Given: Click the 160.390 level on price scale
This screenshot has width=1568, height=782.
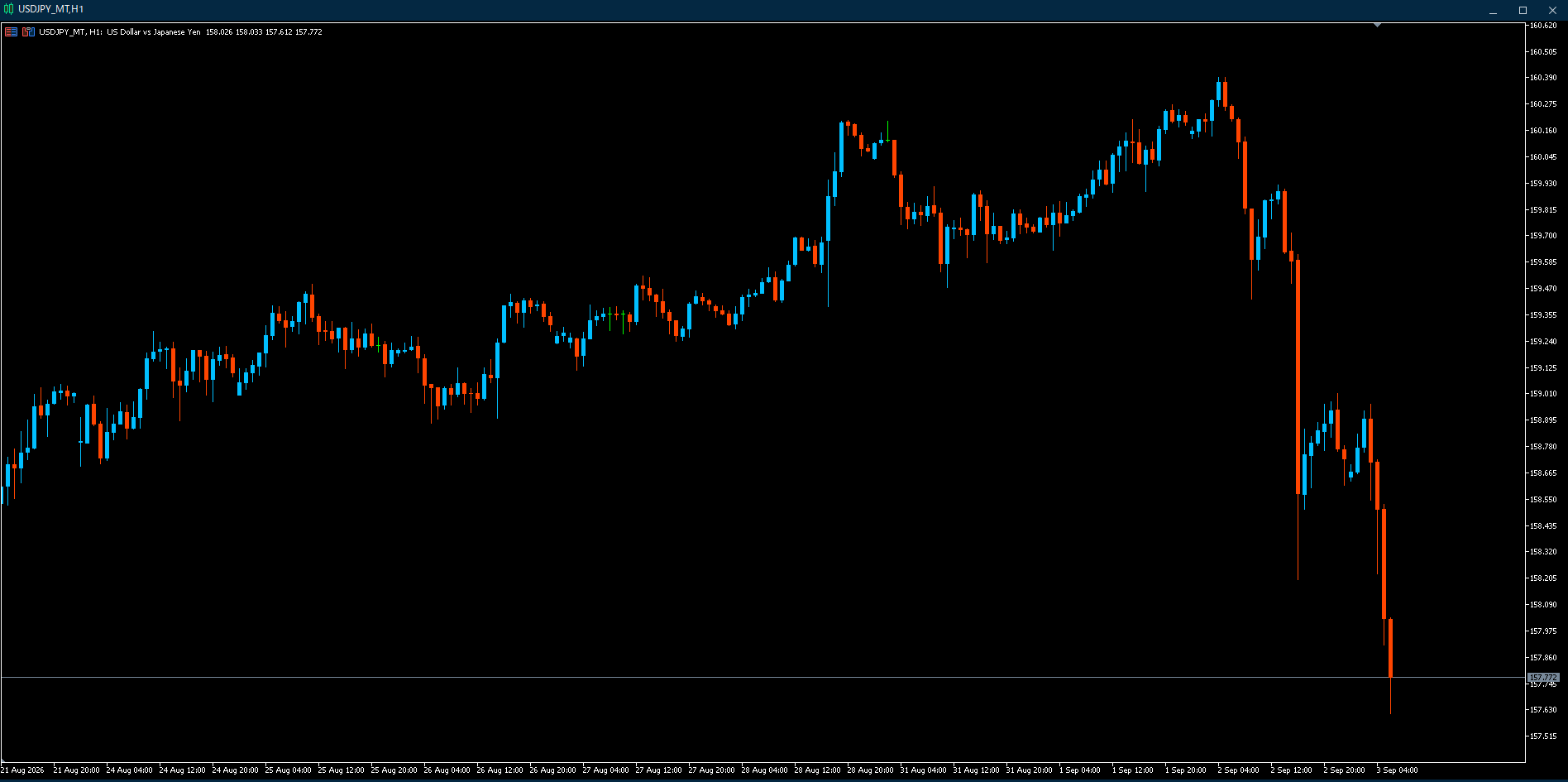Looking at the screenshot, I should coord(1543,78).
